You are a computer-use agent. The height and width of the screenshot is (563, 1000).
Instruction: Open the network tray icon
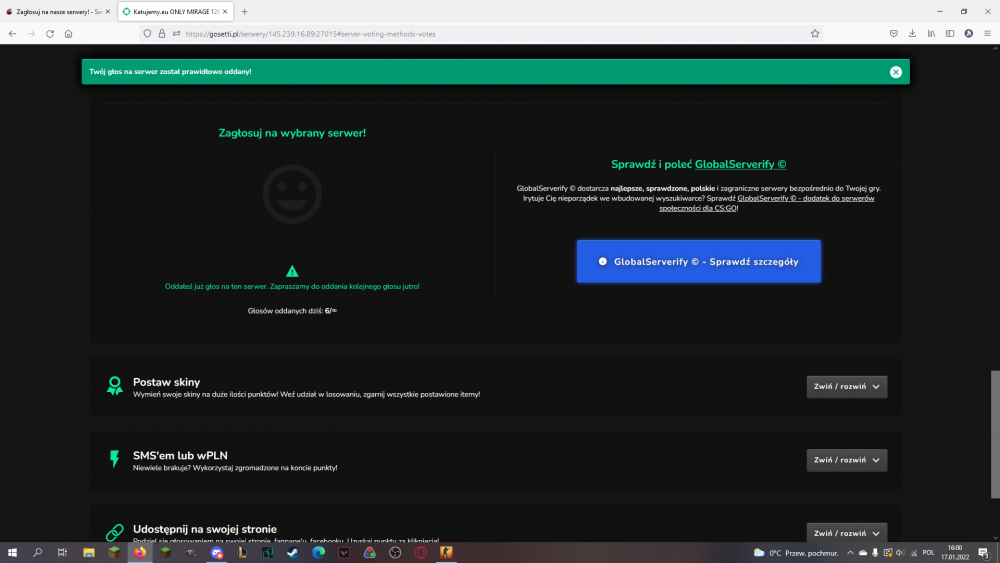[x=913, y=553]
